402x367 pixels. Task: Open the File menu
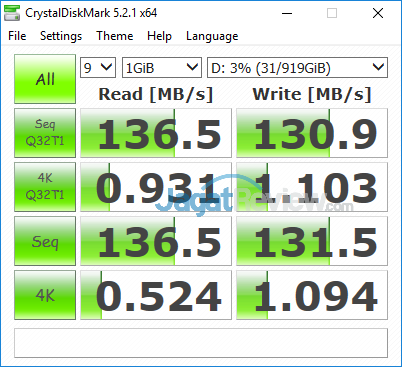pos(17,36)
